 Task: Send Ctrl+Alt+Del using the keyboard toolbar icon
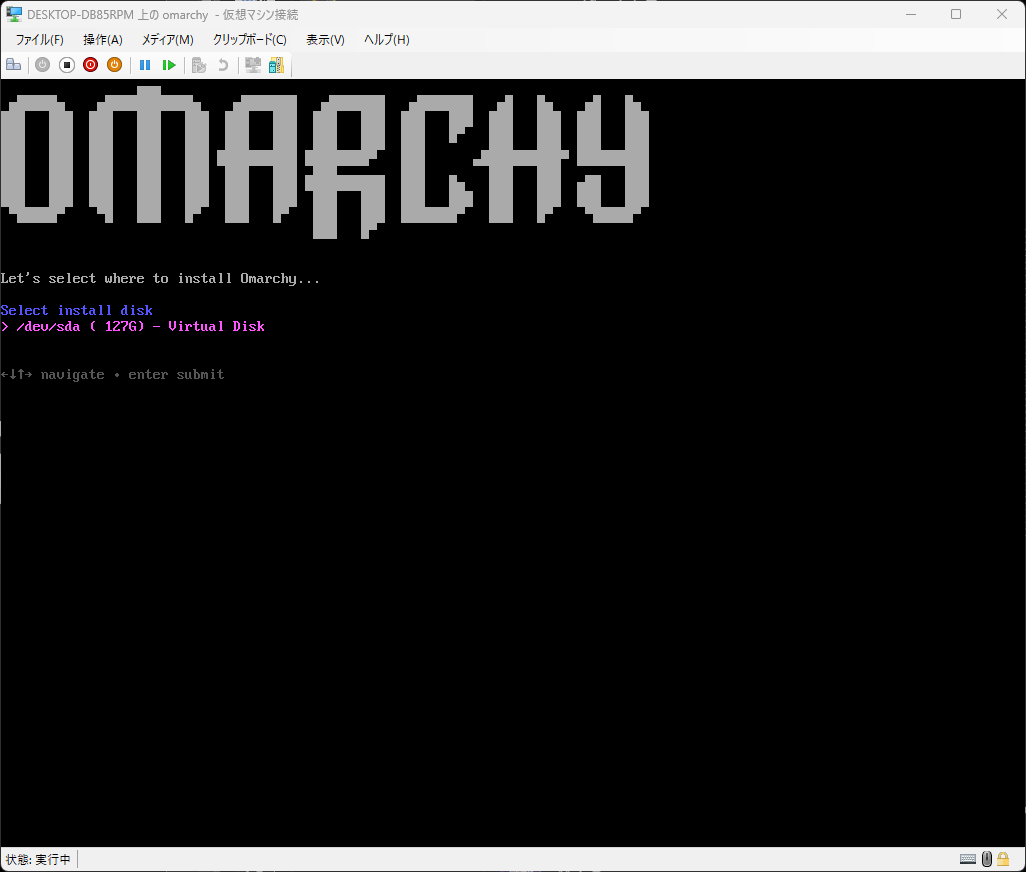pos(14,65)
